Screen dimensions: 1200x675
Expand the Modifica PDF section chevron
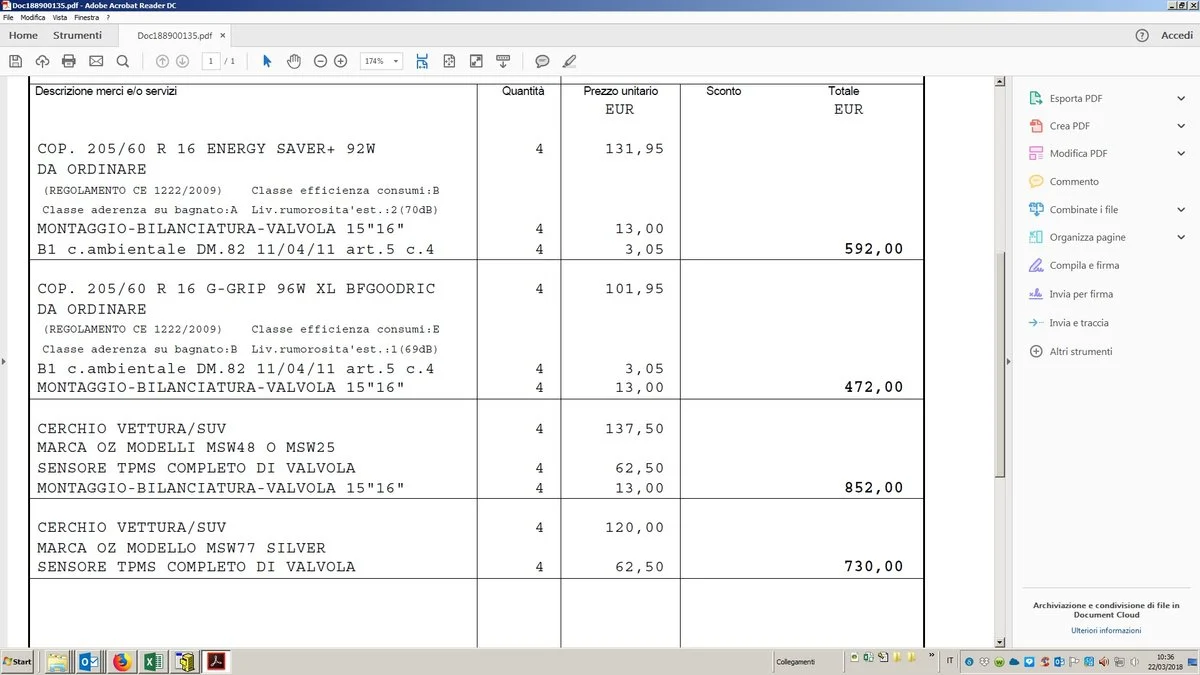pos(1181,154)
